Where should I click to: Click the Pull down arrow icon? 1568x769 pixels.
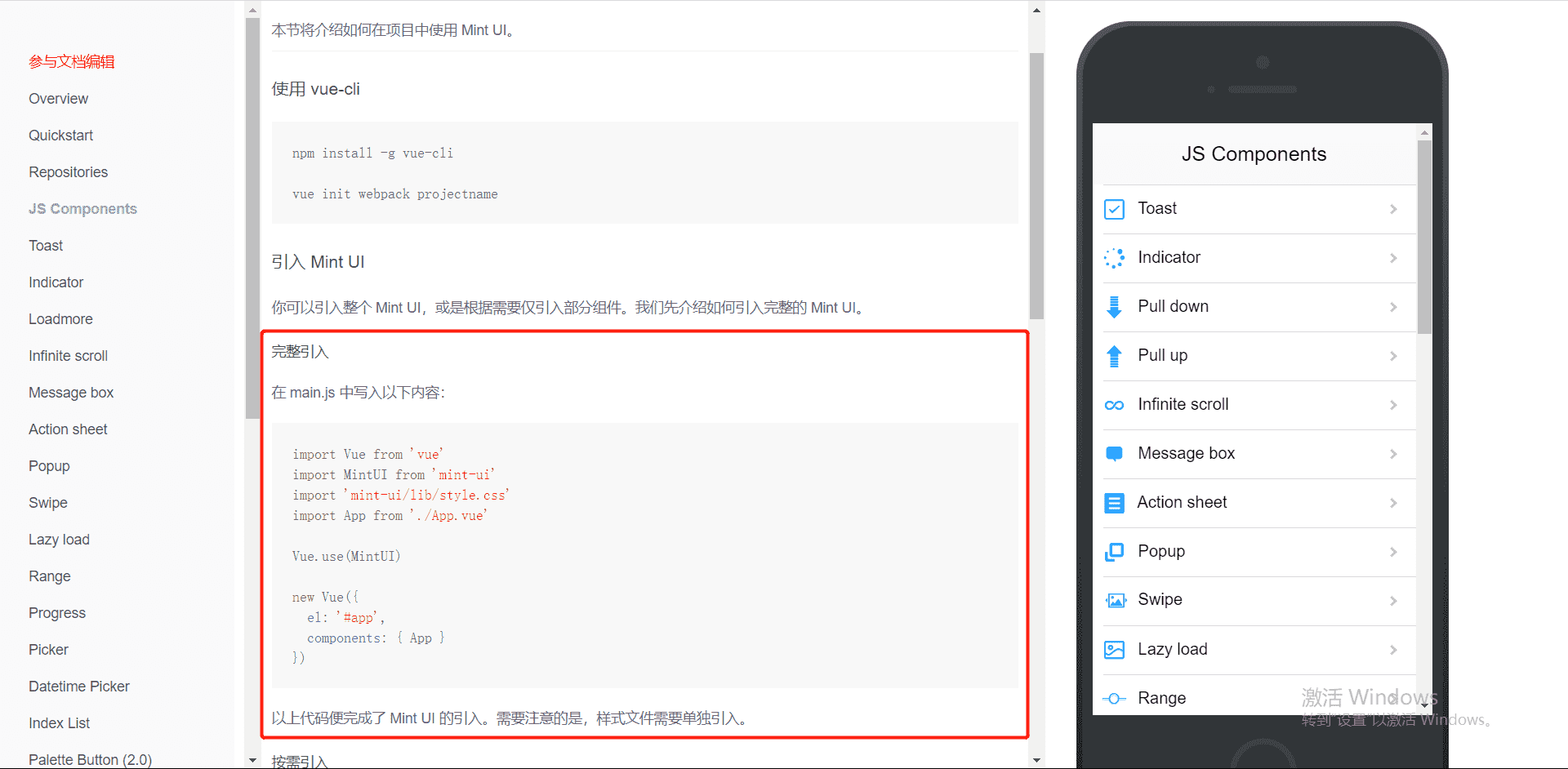pyautogui.click(x=1114, y=307)
